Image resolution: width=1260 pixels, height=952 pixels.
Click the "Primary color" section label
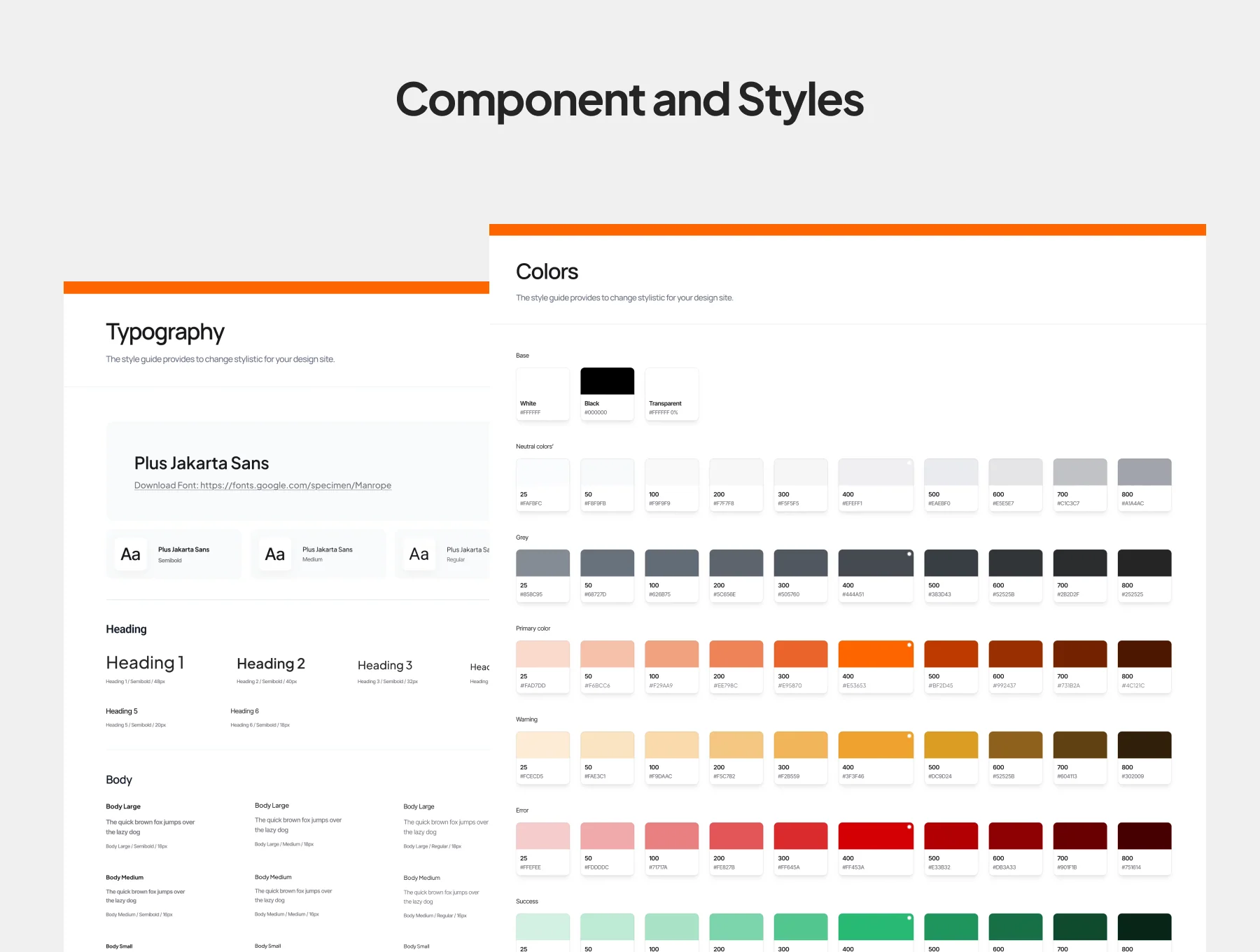tap(533, 629)
